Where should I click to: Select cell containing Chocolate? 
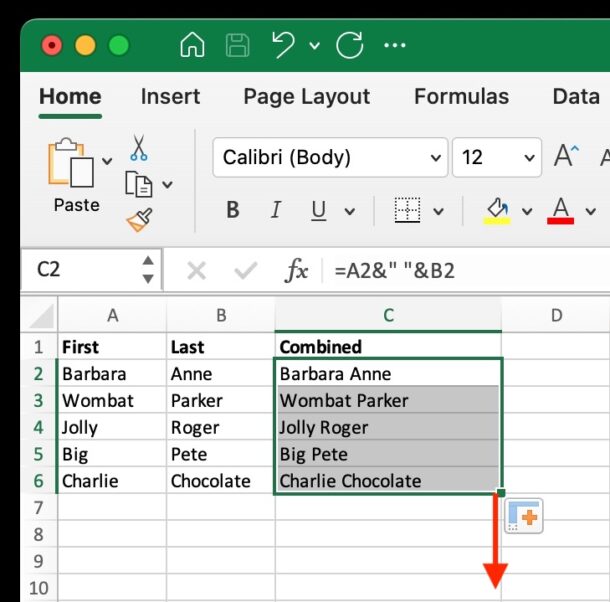click(x=221, y=481)
